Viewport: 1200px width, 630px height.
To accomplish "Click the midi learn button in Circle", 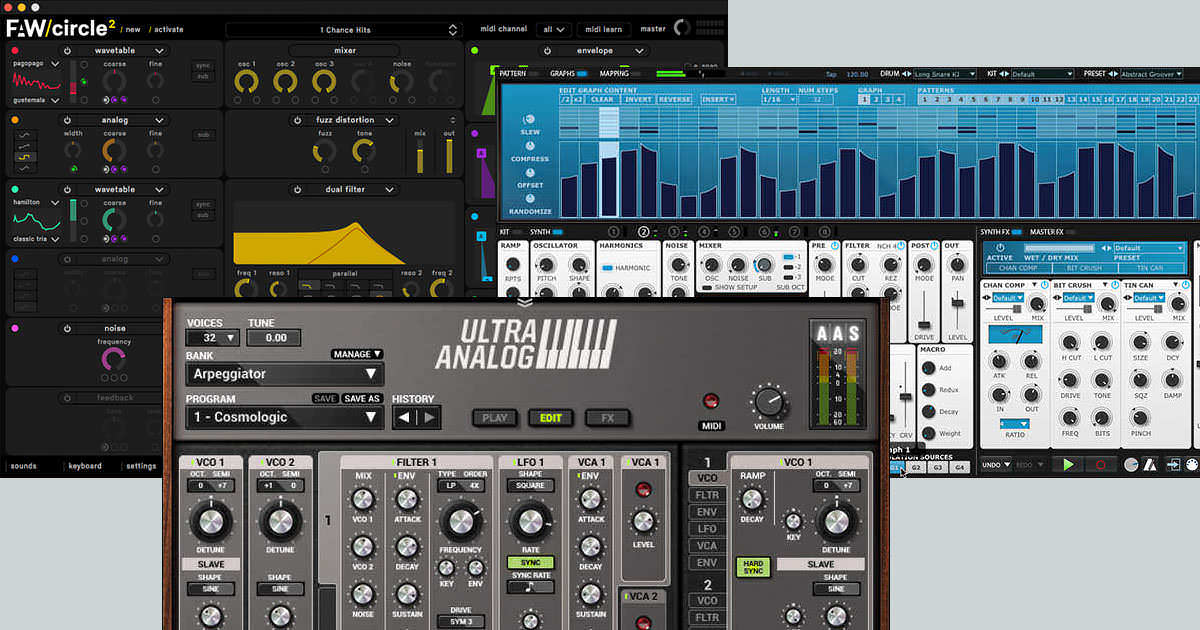I will pyautogui.click(x=603, y=30).
